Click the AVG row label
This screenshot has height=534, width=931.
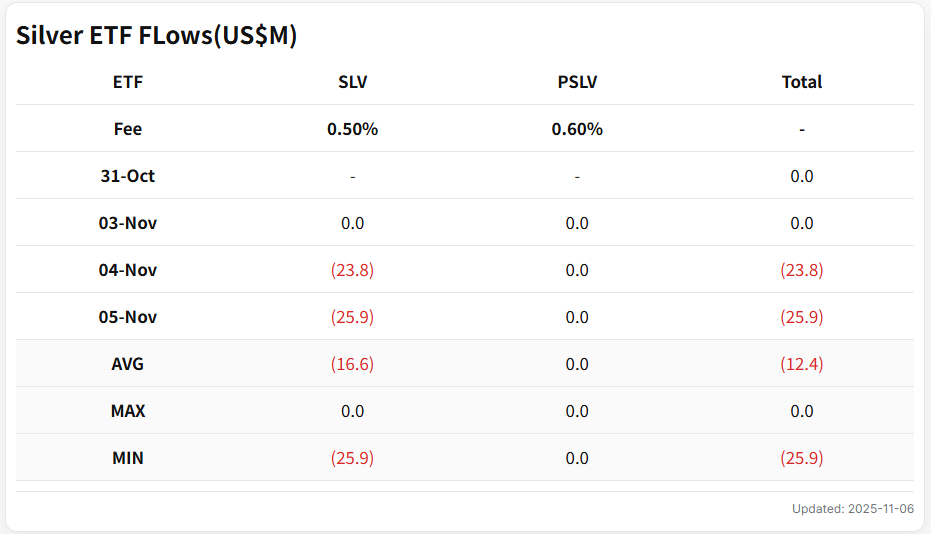[x=128, y=364]
